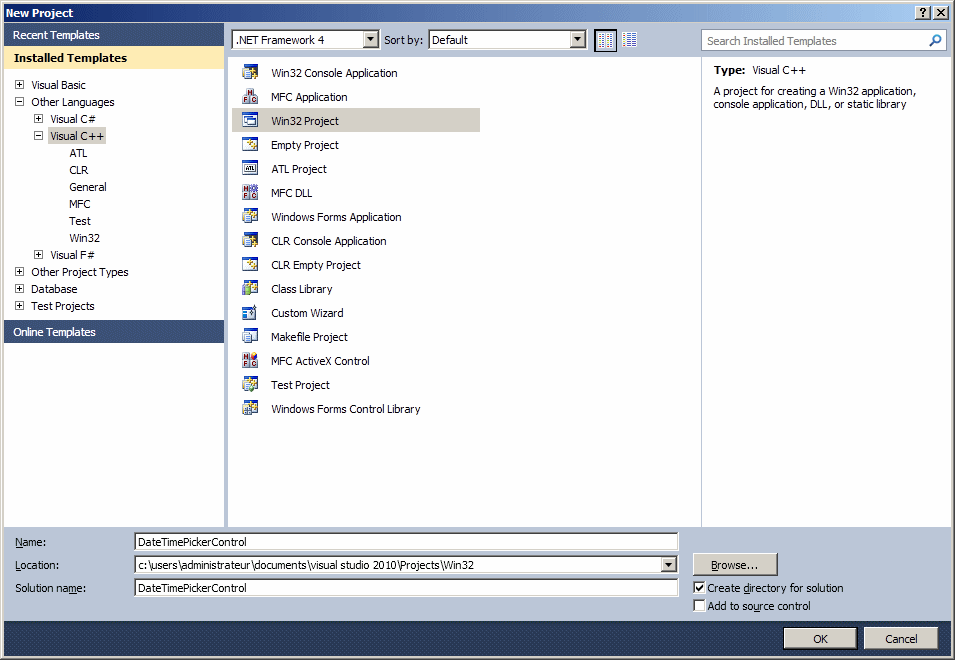Select the MFC ActiveX Control template label
The image size is (955, 660).
click(x=320, y=361)
